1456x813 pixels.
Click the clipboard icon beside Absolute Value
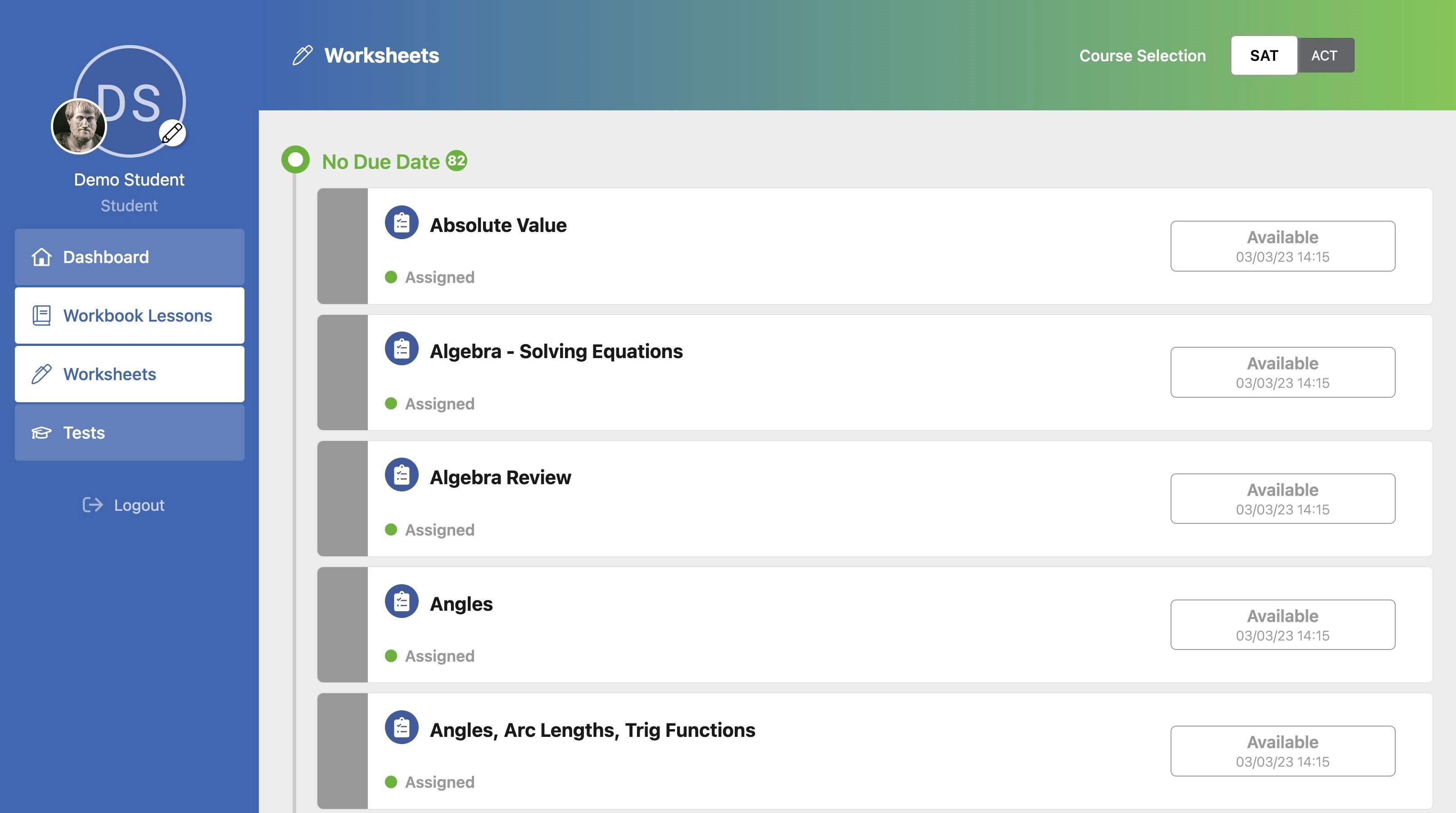[401, 222]
